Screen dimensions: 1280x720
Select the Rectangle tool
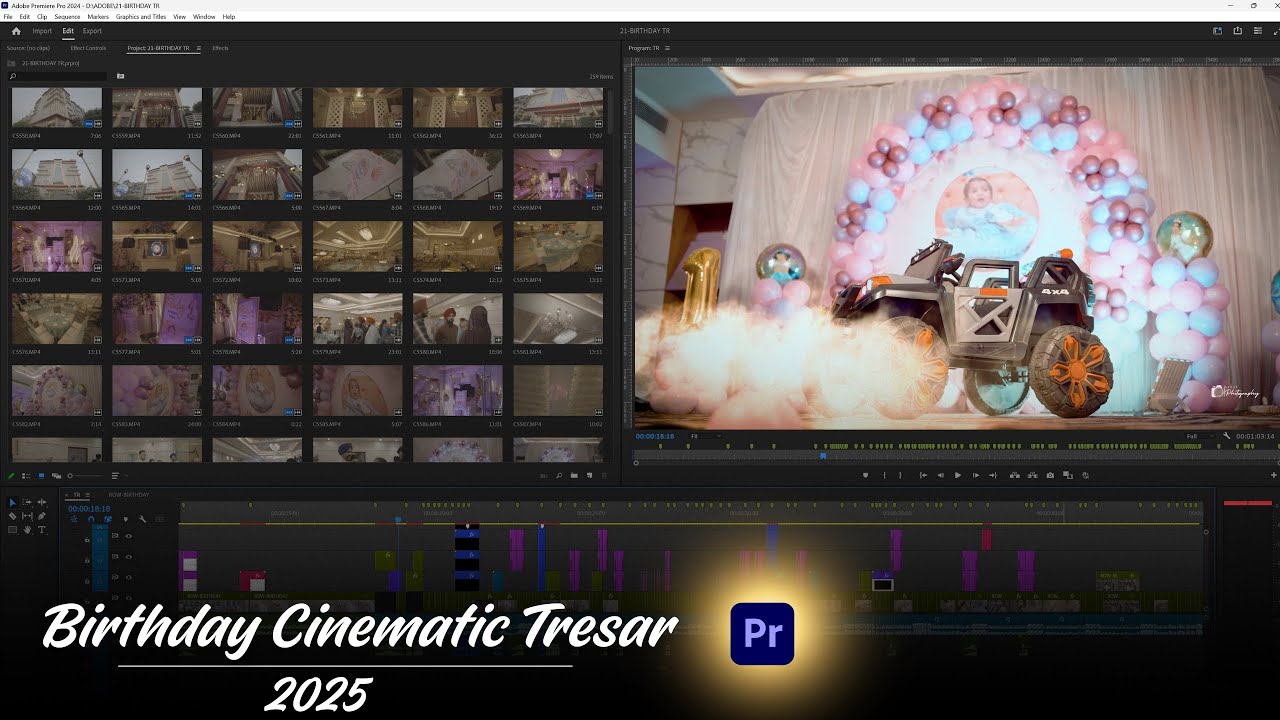pyautogui.click(x=12, y=529)
